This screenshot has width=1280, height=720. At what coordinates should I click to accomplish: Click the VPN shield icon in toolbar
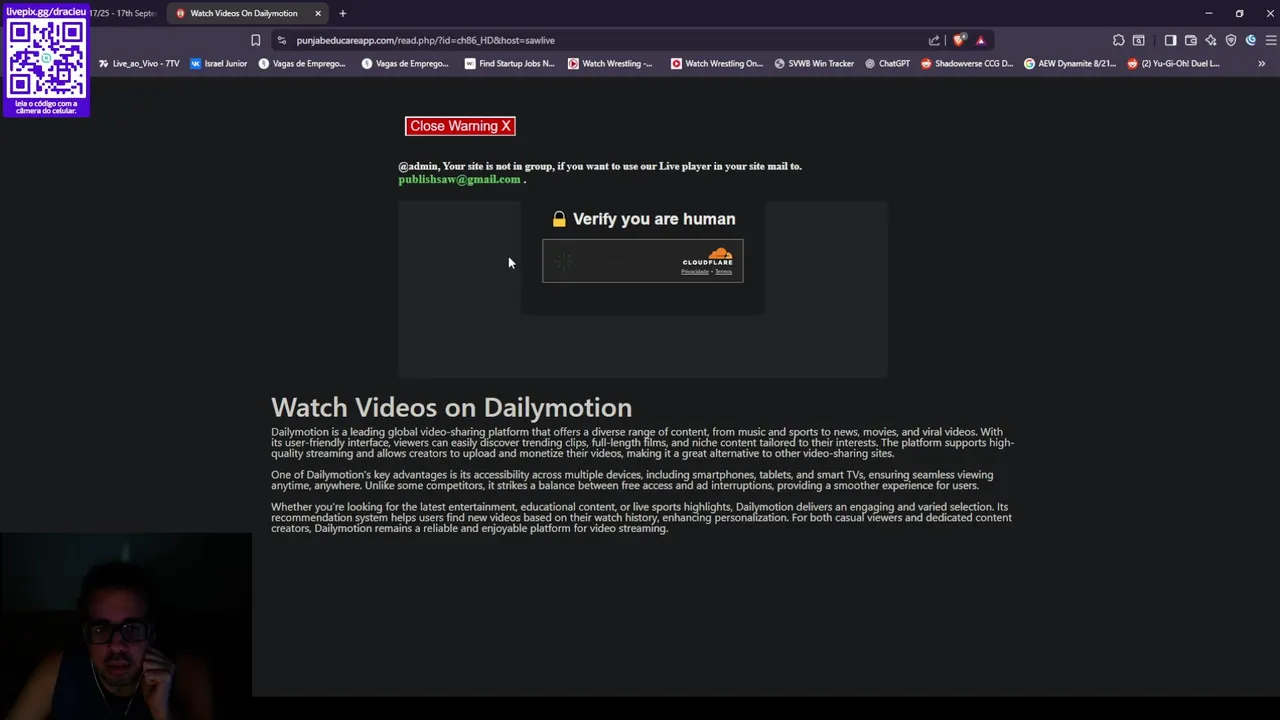click(1230, 40)
